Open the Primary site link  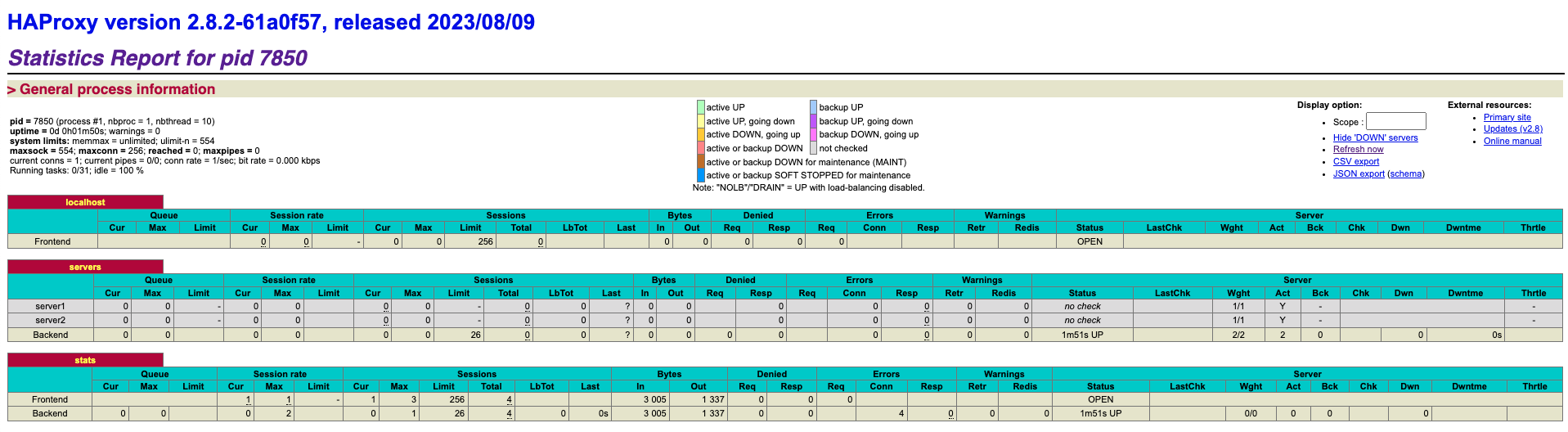point(1507,117)
